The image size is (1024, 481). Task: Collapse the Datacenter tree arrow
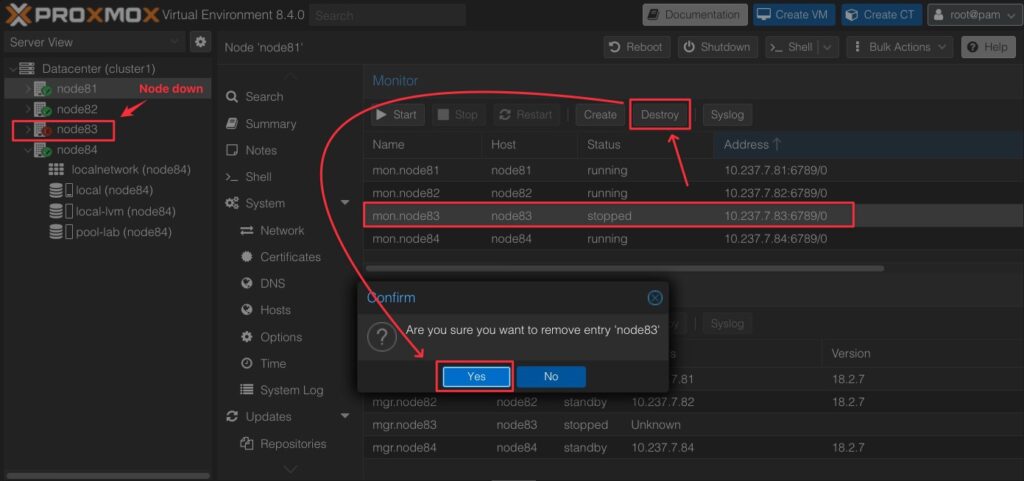tap(13, 69)
